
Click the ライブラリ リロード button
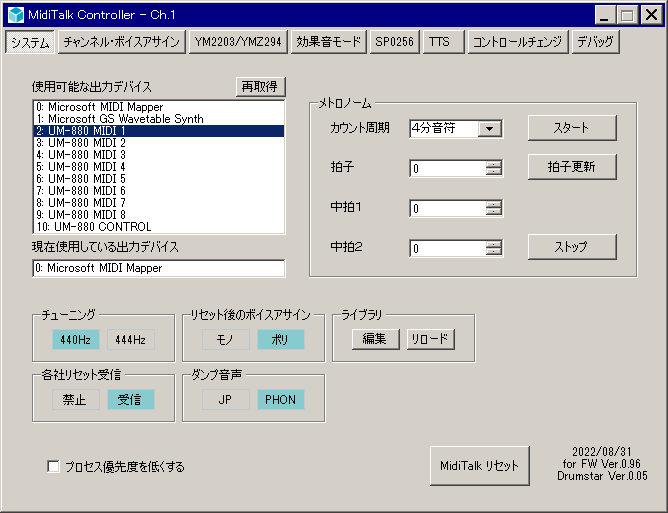tap(431, 339)
